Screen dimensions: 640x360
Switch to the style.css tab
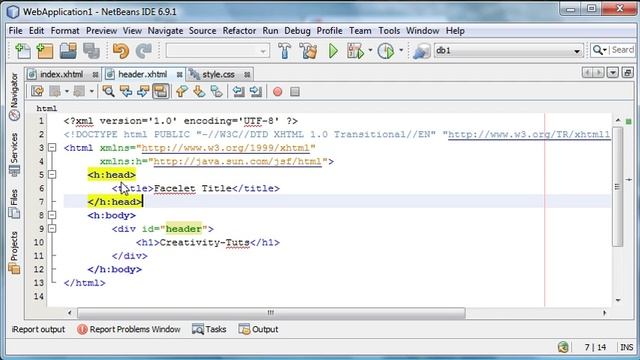218,74
